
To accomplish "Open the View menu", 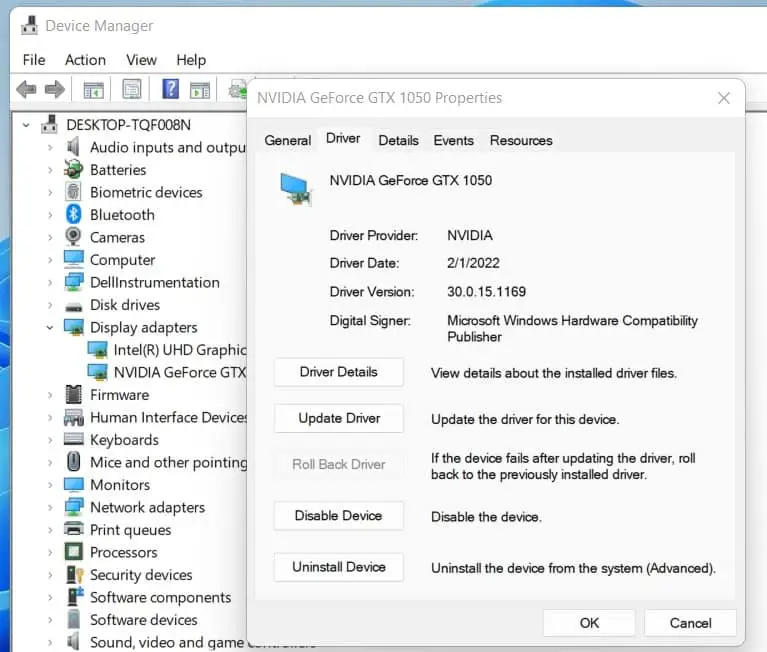I will [141, 60].
